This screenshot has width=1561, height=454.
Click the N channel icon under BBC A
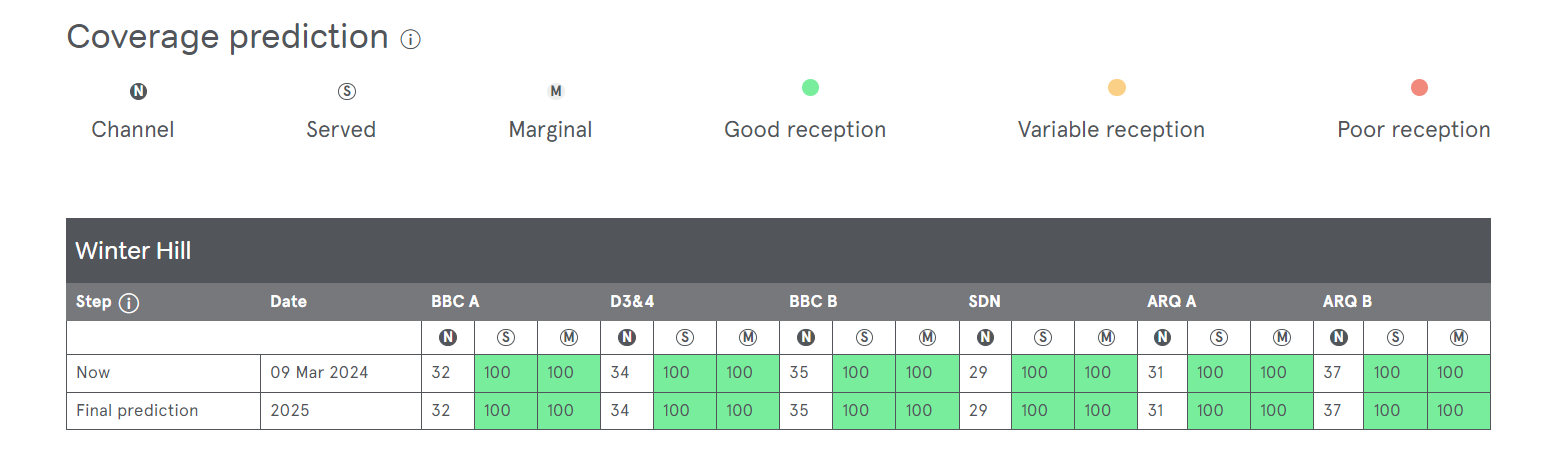tap(448, 337)
